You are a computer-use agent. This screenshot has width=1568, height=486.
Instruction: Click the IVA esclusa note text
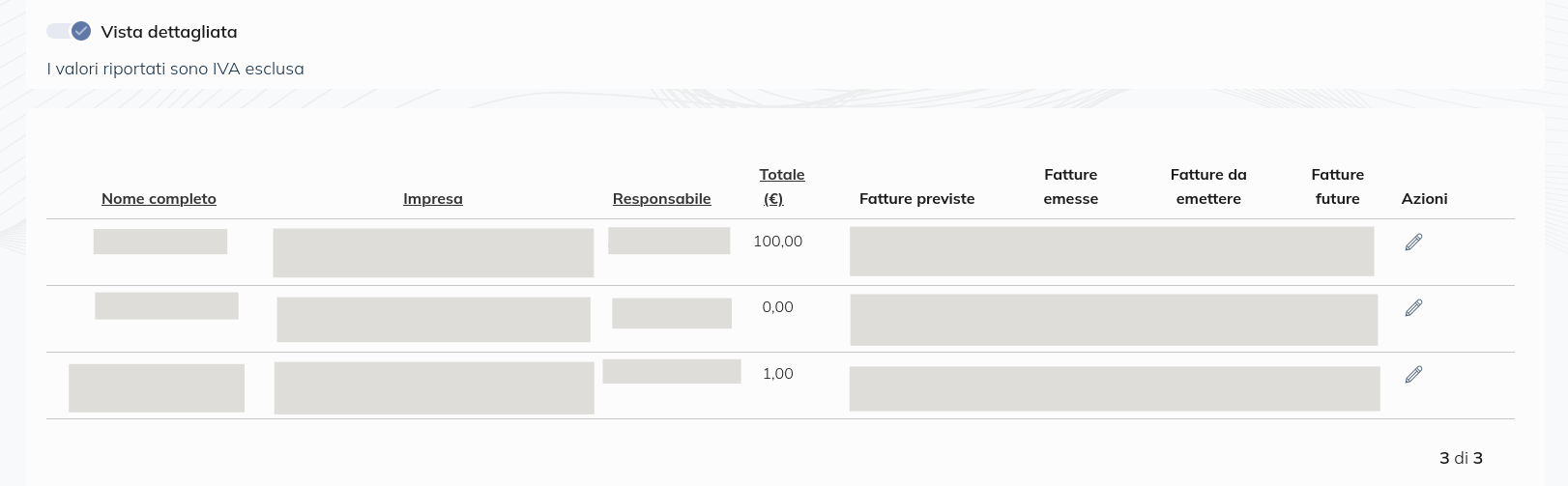[x=175, y=69]
